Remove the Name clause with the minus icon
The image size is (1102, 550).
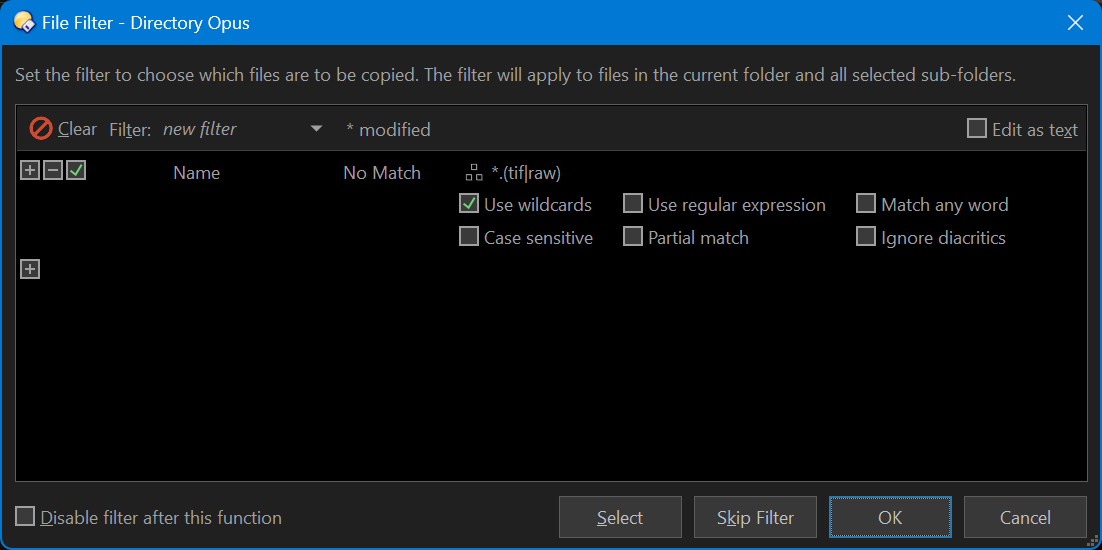click(53, 171)
